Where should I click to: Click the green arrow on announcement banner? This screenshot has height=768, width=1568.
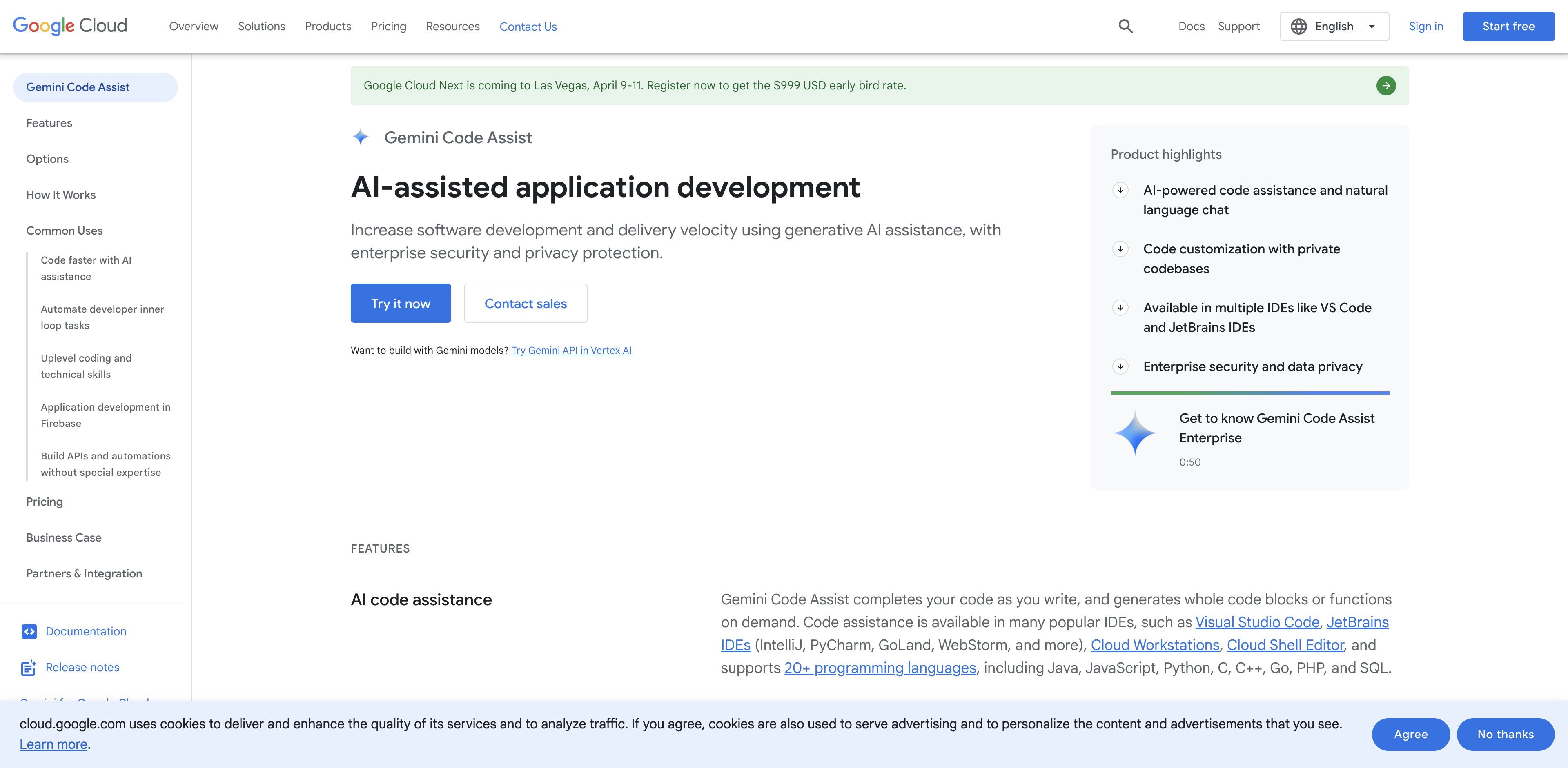coord(1385,86)
